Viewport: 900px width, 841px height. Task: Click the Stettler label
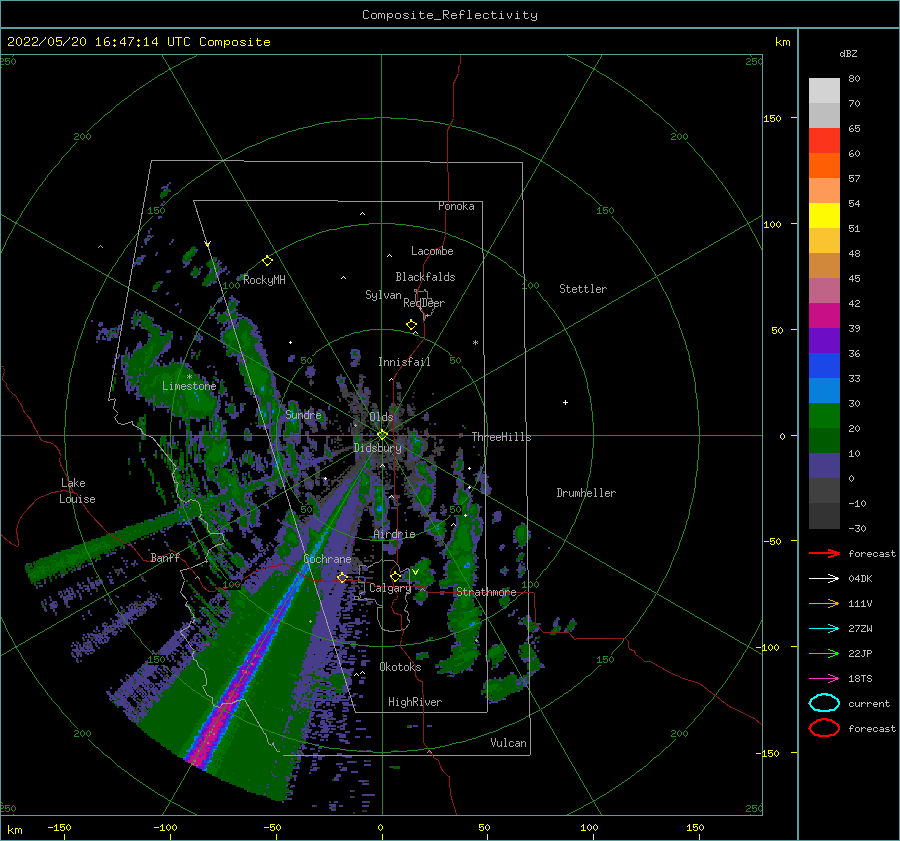(583, 289)
